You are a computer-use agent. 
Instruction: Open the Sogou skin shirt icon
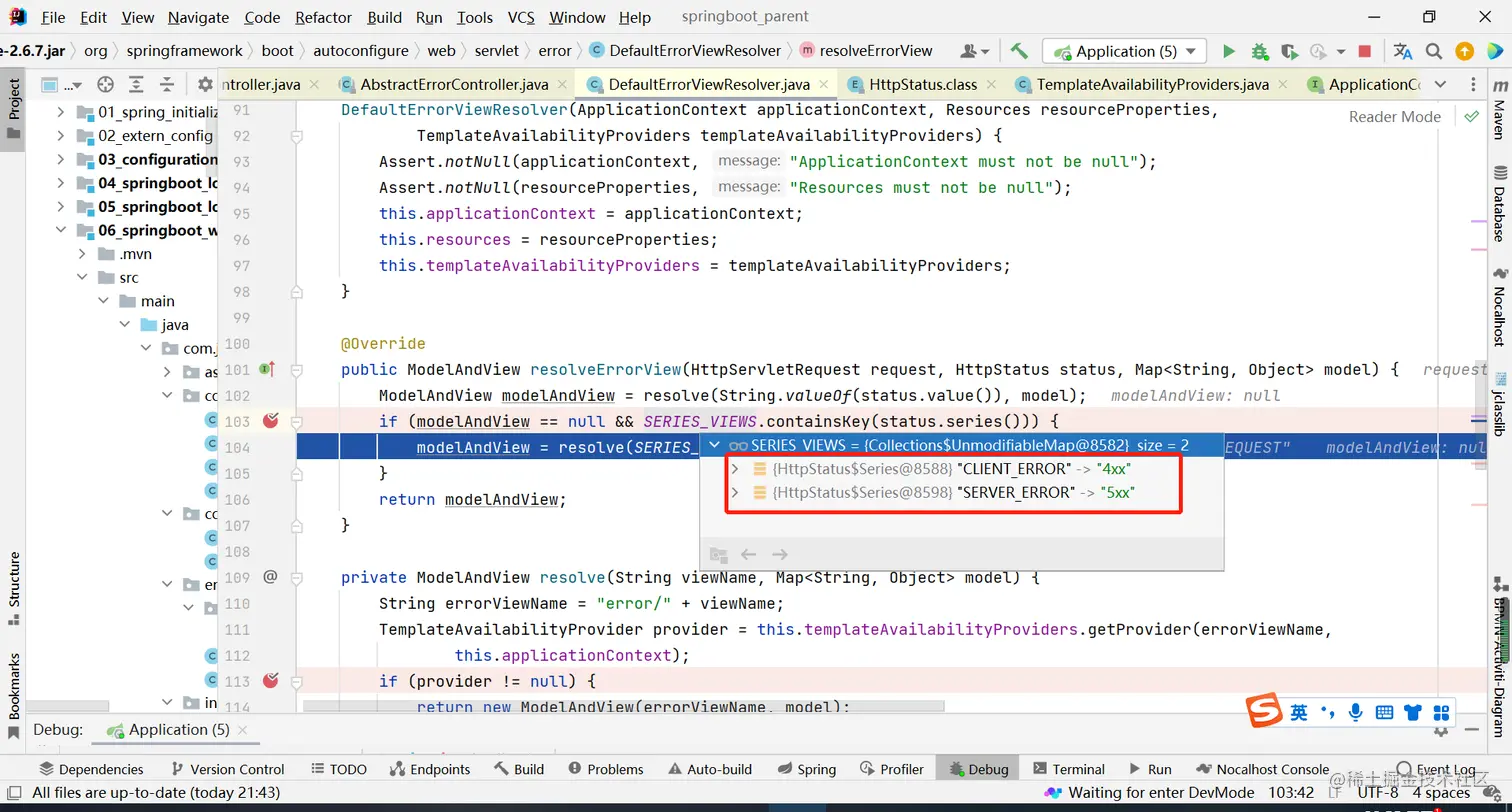click(1412, 712)
